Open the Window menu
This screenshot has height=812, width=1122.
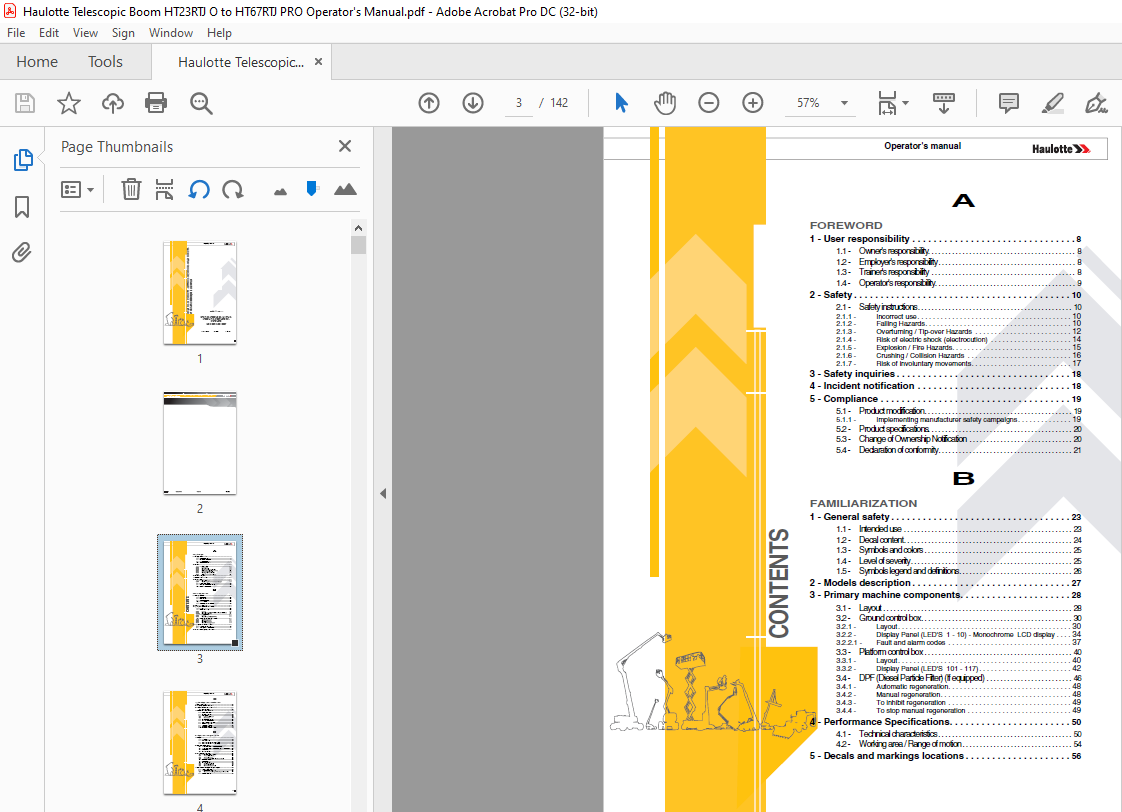click(x=170, y=33)
